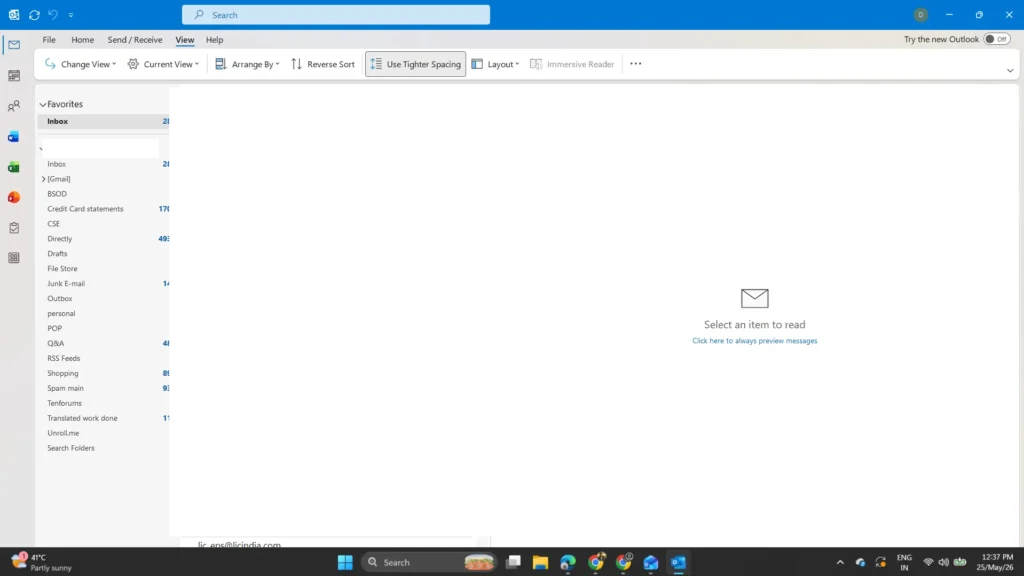Screen dimensions: 1024x576
Task: Open the Arrange By dropdown
Action: point(248,64)
